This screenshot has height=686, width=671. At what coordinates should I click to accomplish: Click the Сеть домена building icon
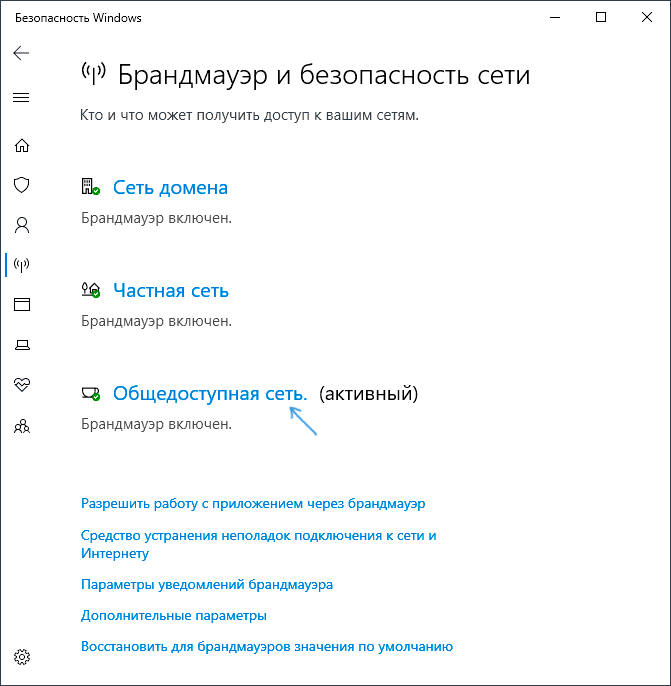(91, 186)
